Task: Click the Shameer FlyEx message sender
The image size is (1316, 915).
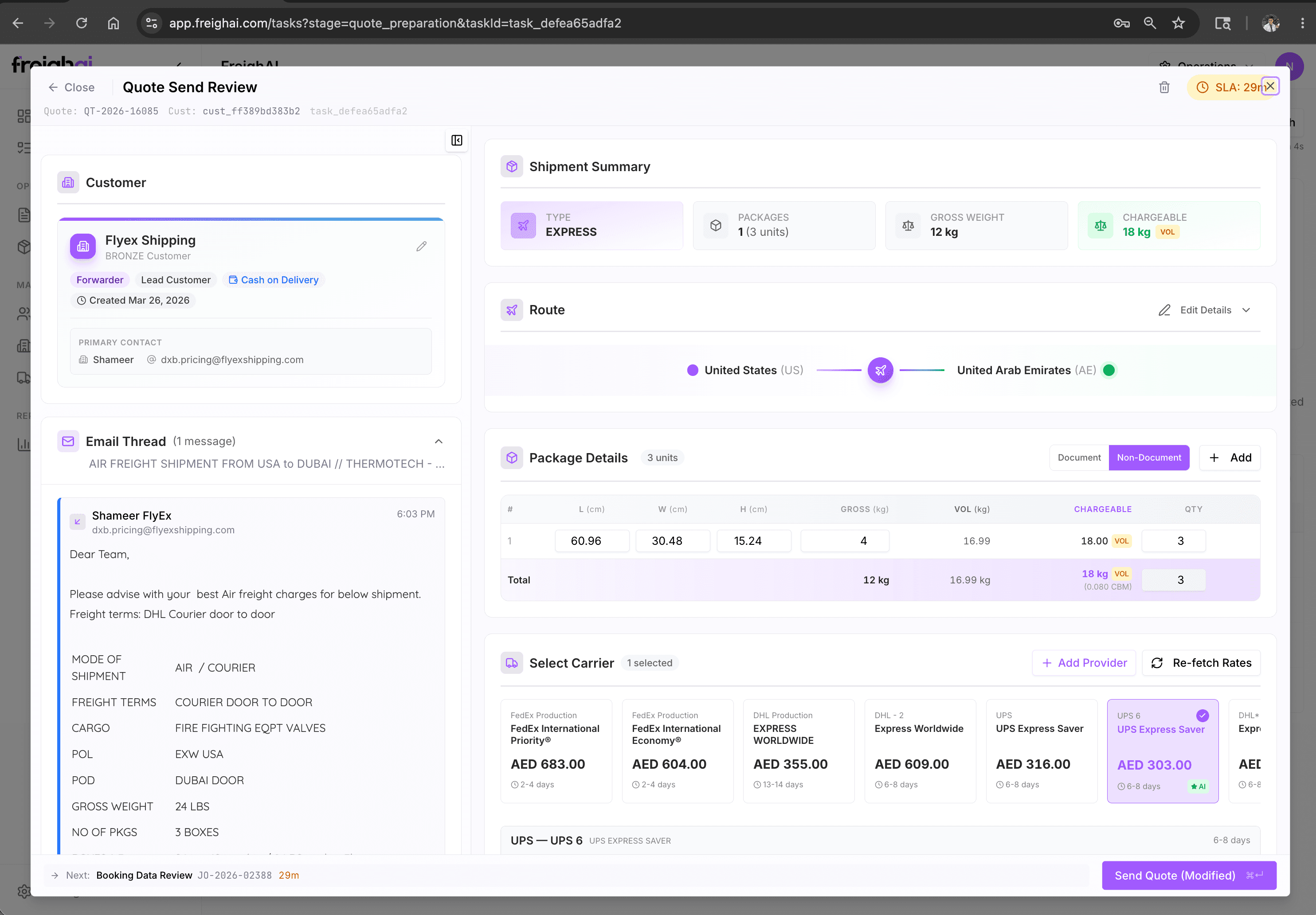Action: [131, 516]
